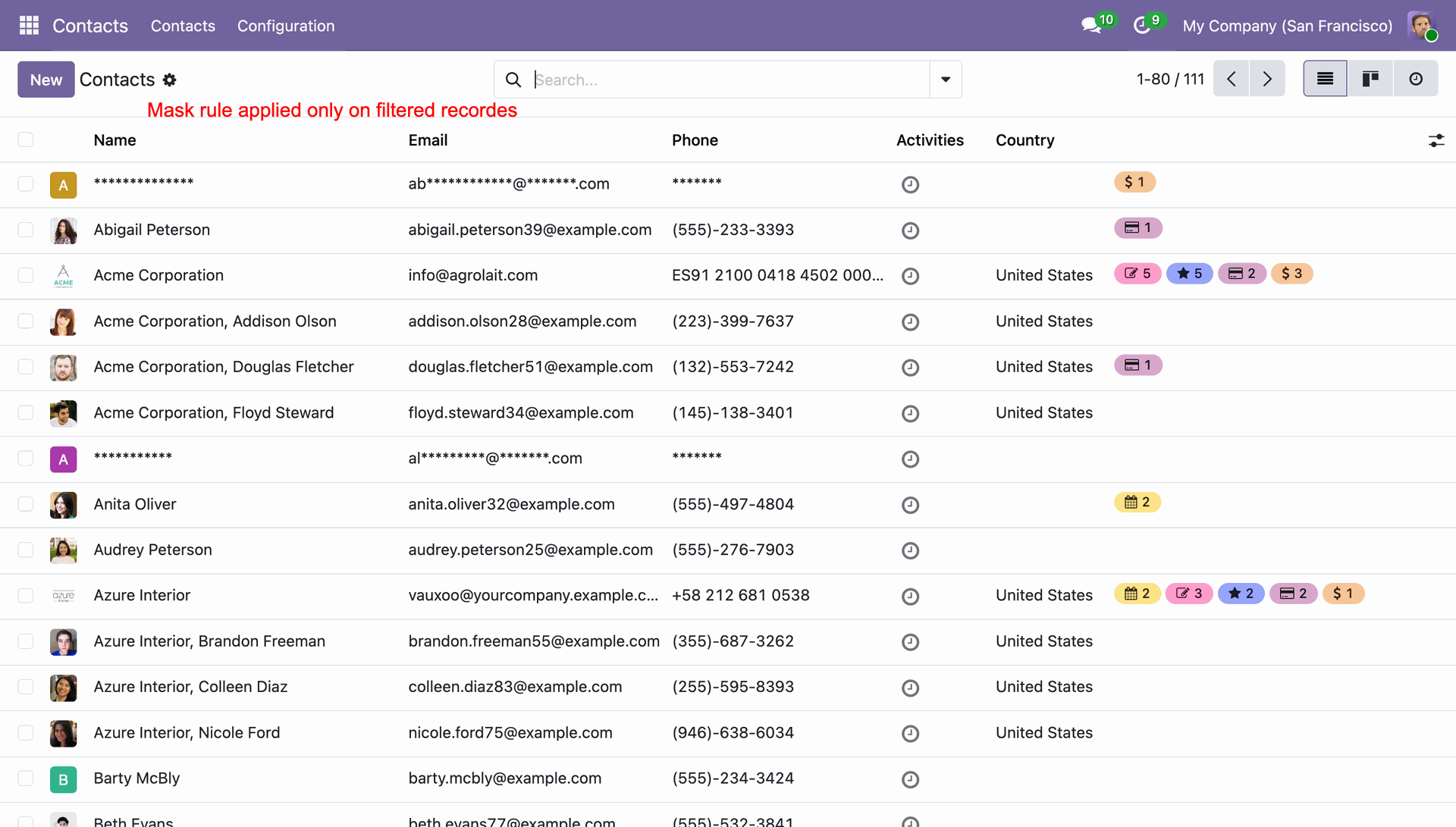Open the Azure Interior, Brandon Freeman record

point(209,641)
